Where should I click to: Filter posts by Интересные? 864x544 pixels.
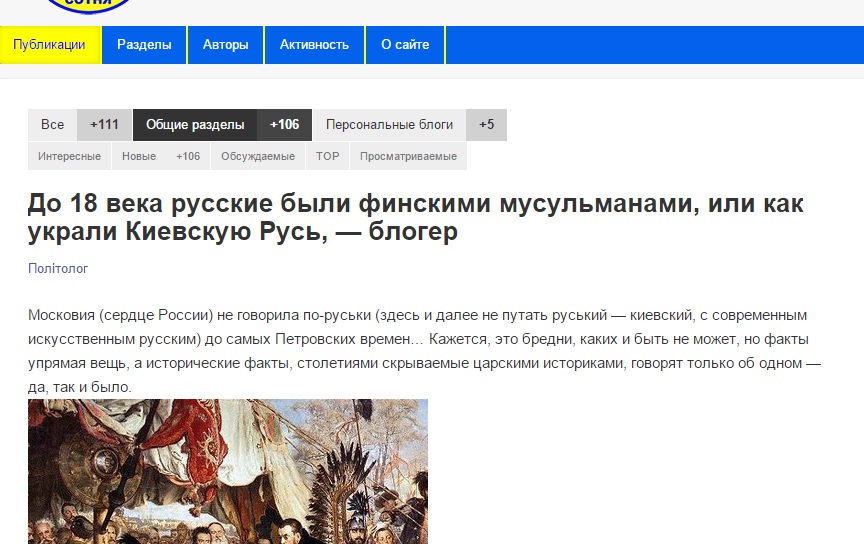pyautogui.click(x=69, y=156)
